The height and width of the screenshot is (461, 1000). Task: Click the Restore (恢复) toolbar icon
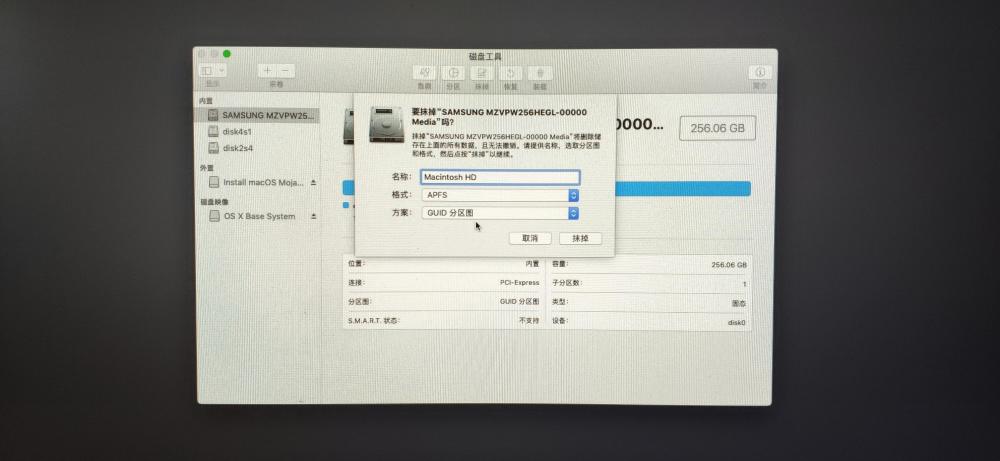pos(511,73)
